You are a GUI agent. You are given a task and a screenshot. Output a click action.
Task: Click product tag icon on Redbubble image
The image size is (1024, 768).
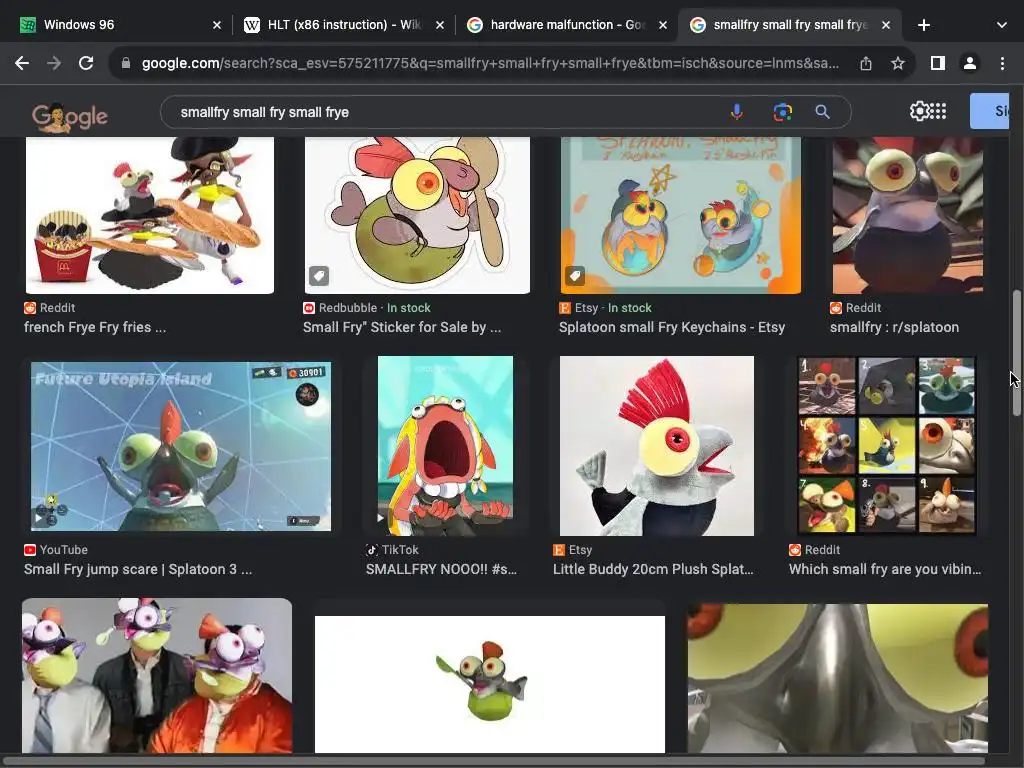coord(319,276)
